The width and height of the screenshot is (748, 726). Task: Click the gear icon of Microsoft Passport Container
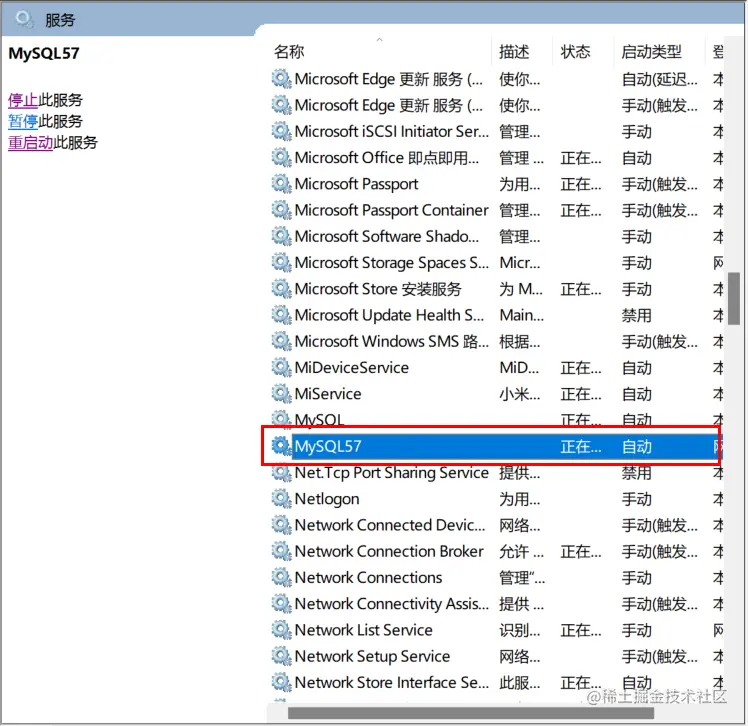pos(281,210)
